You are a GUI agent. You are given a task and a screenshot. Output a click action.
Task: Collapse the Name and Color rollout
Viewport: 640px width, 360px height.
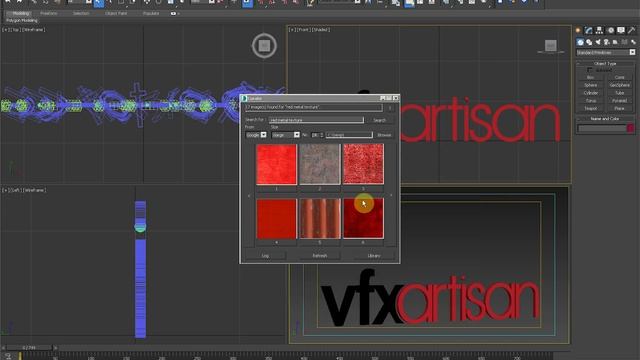pyautogui.click(x=605, y=119)
